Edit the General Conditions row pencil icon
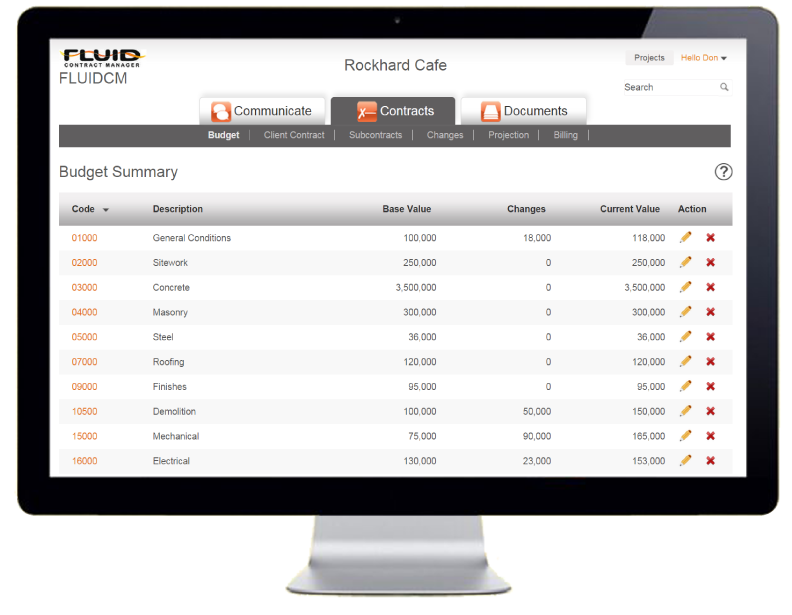Screen dimensions: 792x615 pyautogui.click(x=685, y=237)
